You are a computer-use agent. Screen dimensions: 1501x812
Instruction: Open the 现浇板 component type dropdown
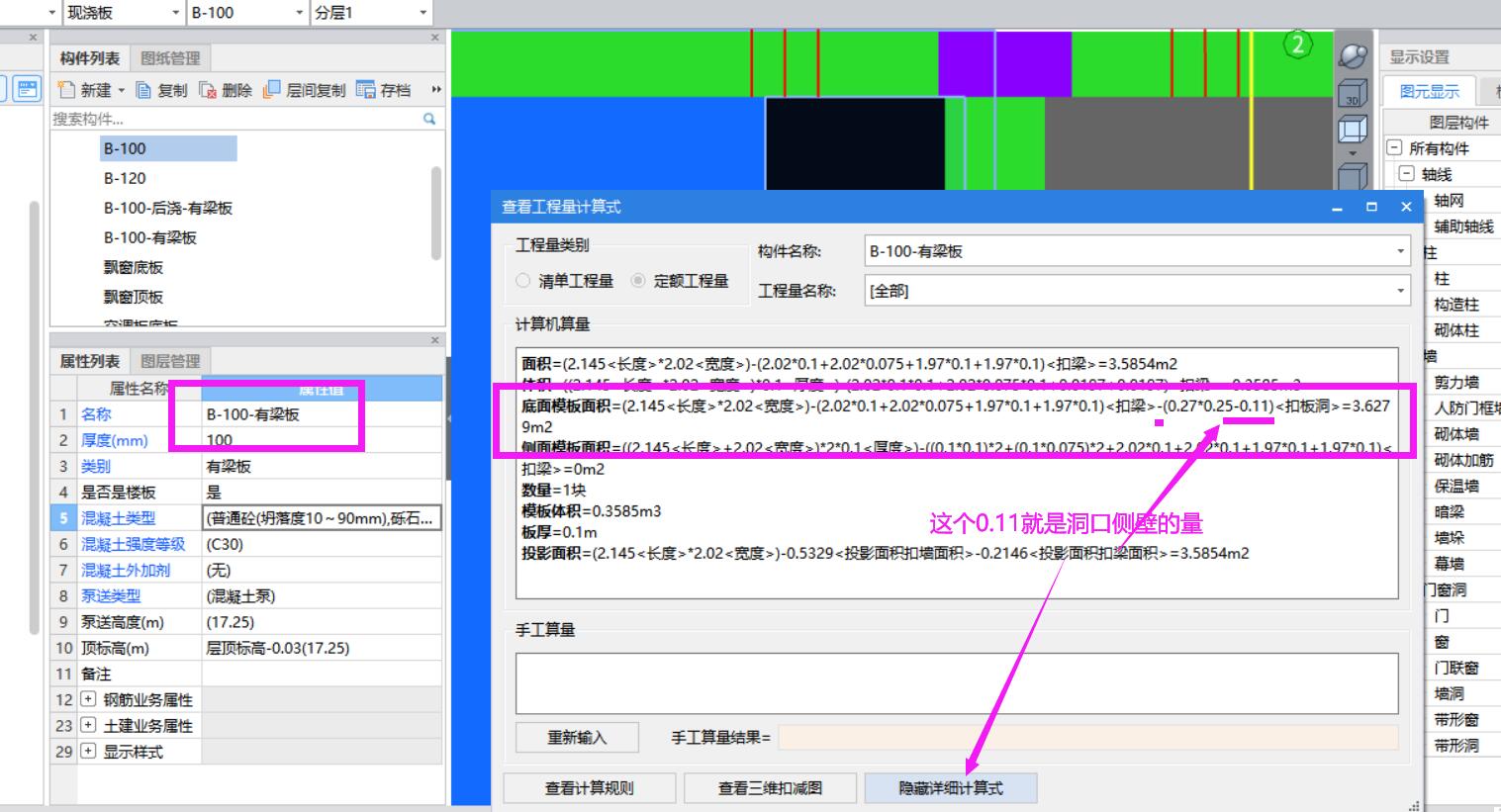[176, 13]
